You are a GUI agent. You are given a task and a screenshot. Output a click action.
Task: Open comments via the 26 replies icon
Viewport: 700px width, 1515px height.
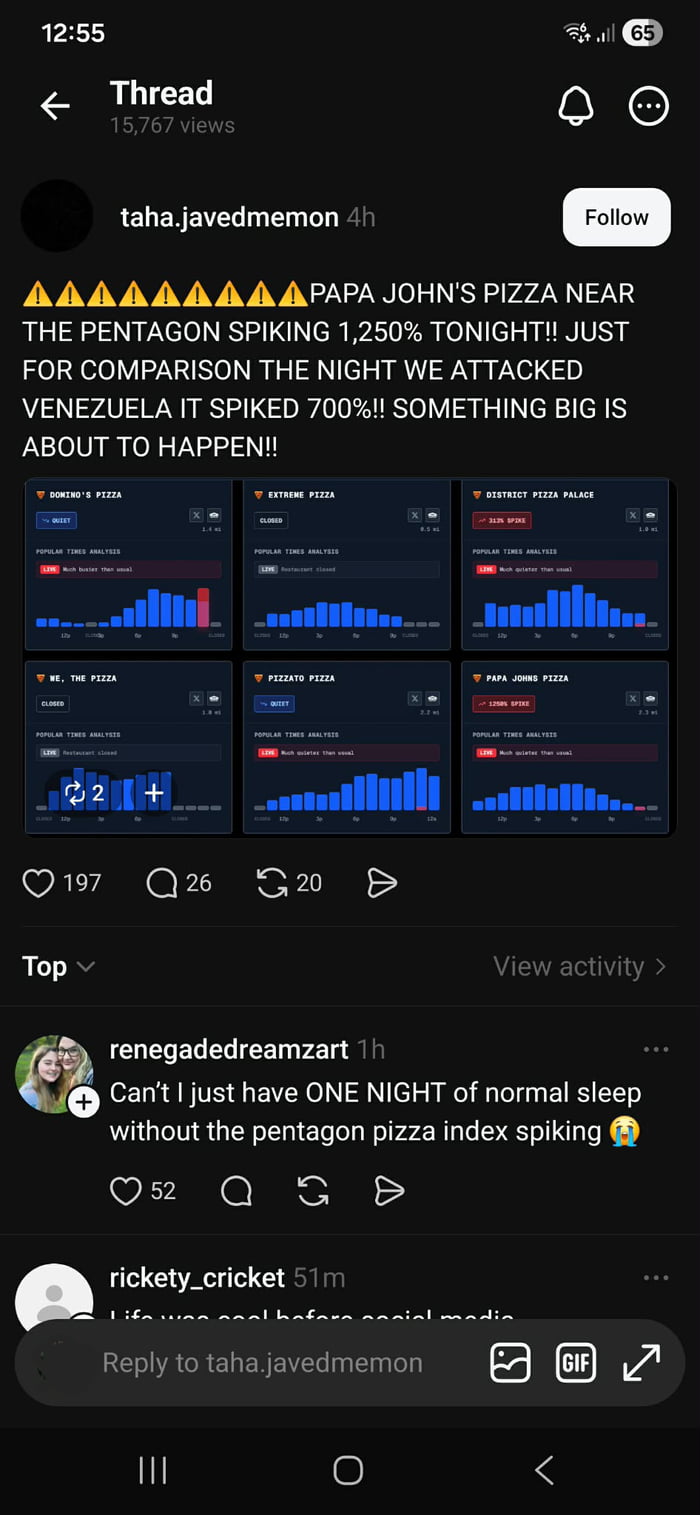162,882
